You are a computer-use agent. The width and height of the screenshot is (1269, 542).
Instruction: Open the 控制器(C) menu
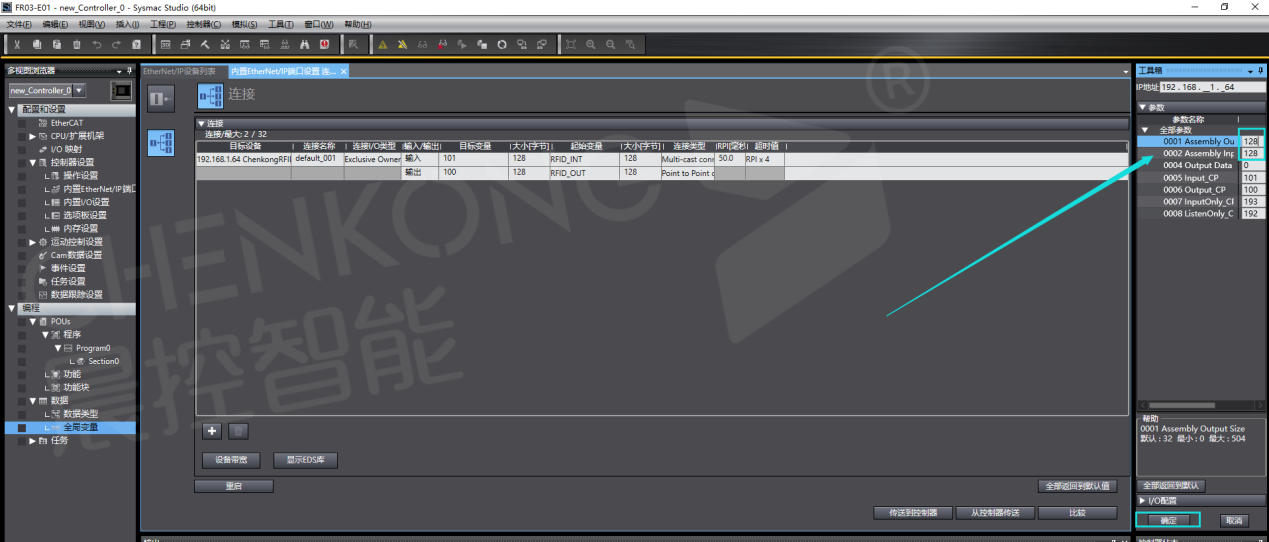pyautogui.click(x=204, y=24)
